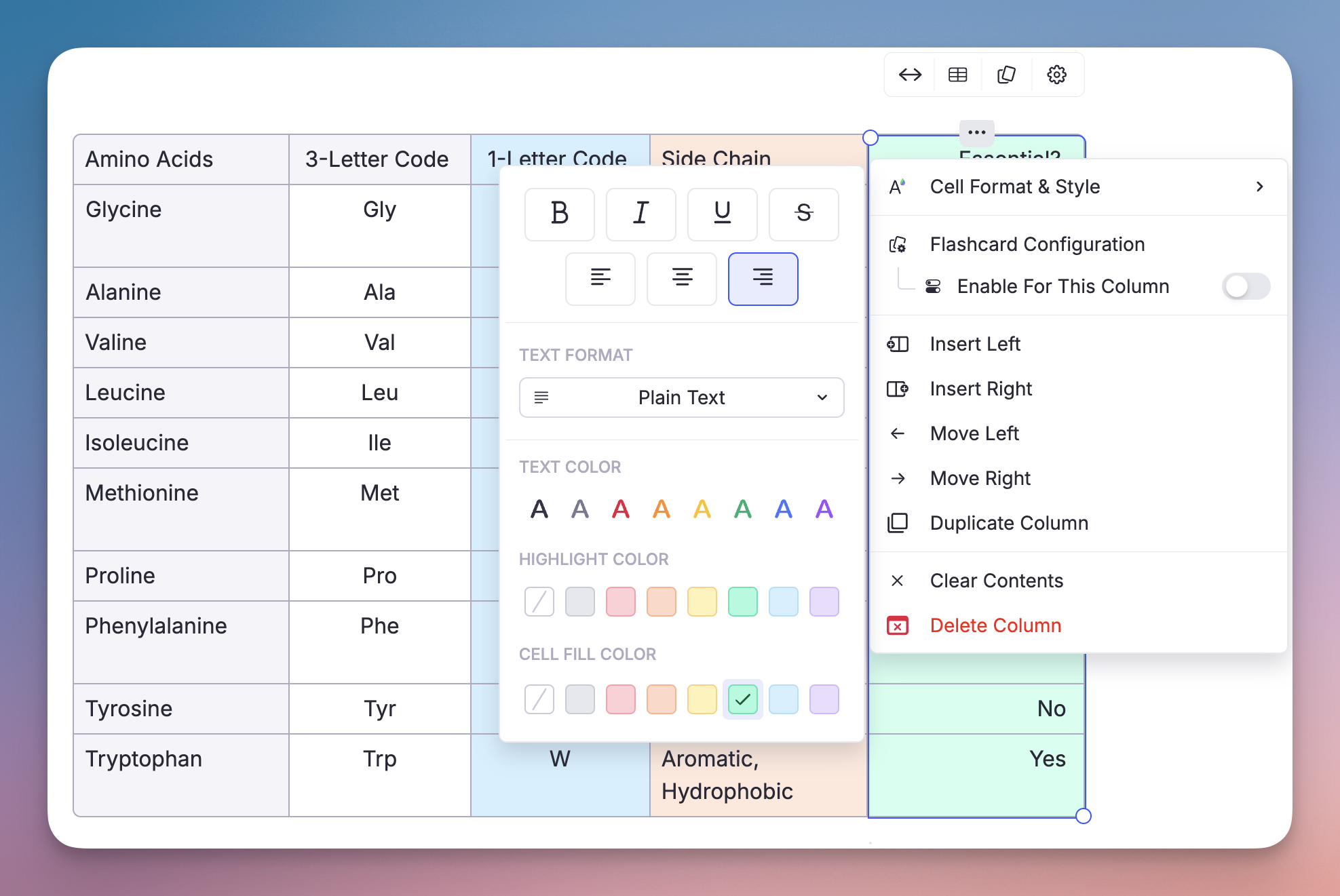
Task: Open the Plain Text format dropdown
Action: [681, 397]
